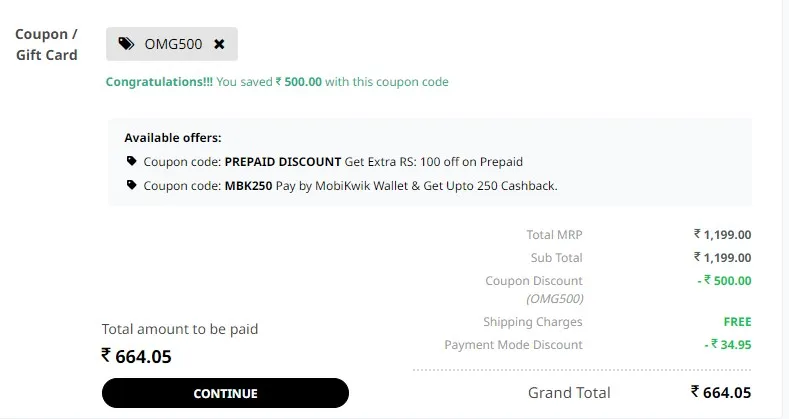
Task: Click the Available offers heading
Action: point(173,138)
